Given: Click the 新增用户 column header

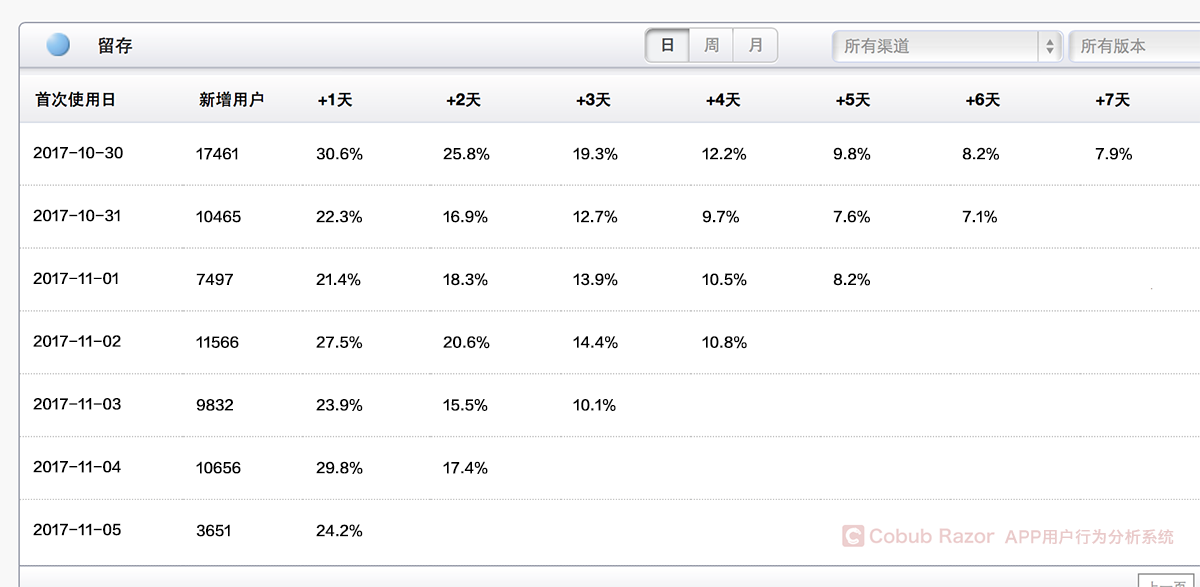Looking at the screenshot, I should click(231, 100).
